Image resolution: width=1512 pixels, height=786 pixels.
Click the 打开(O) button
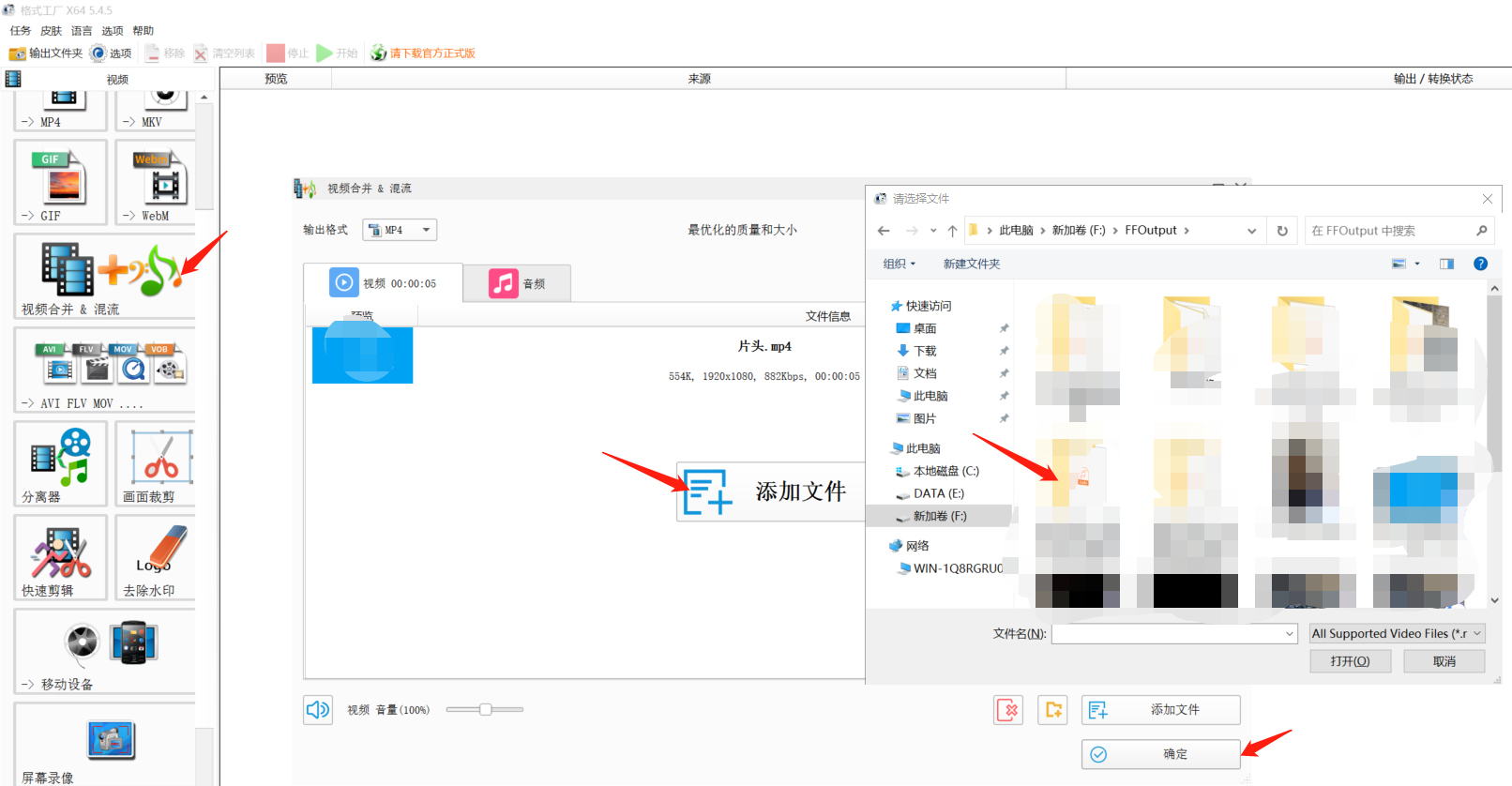click(x=1350, y=661)
